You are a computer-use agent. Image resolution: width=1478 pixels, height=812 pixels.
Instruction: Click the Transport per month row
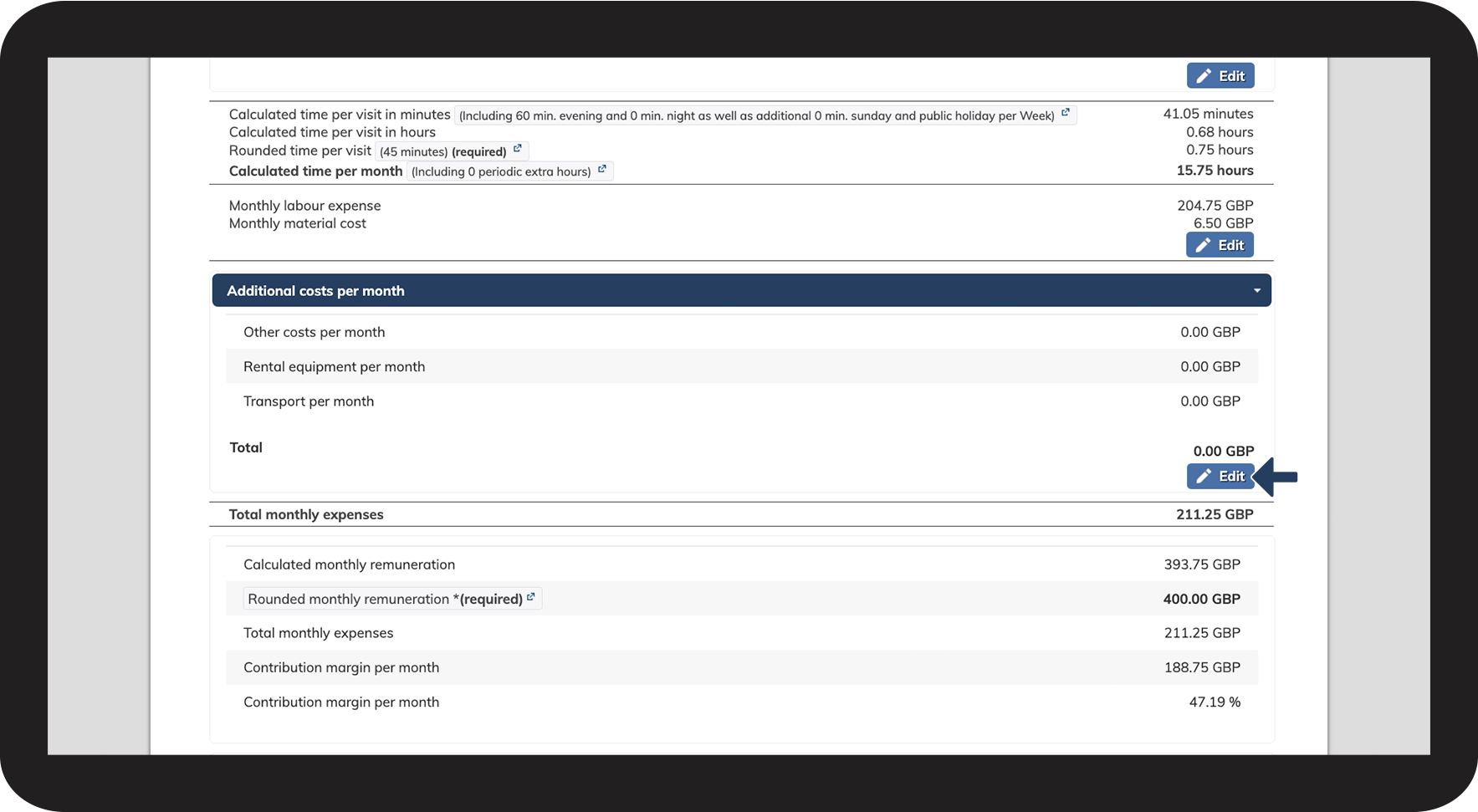tap(741, 401)
